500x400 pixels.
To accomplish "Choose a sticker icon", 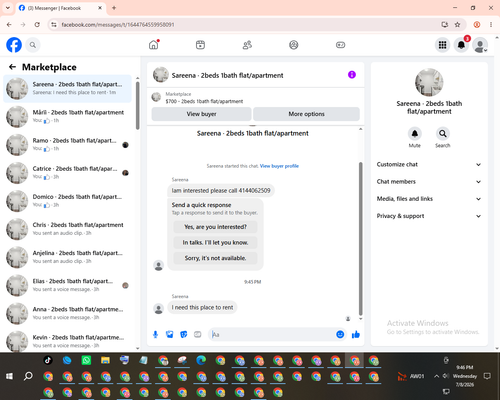I will click(x=184, y=334).
